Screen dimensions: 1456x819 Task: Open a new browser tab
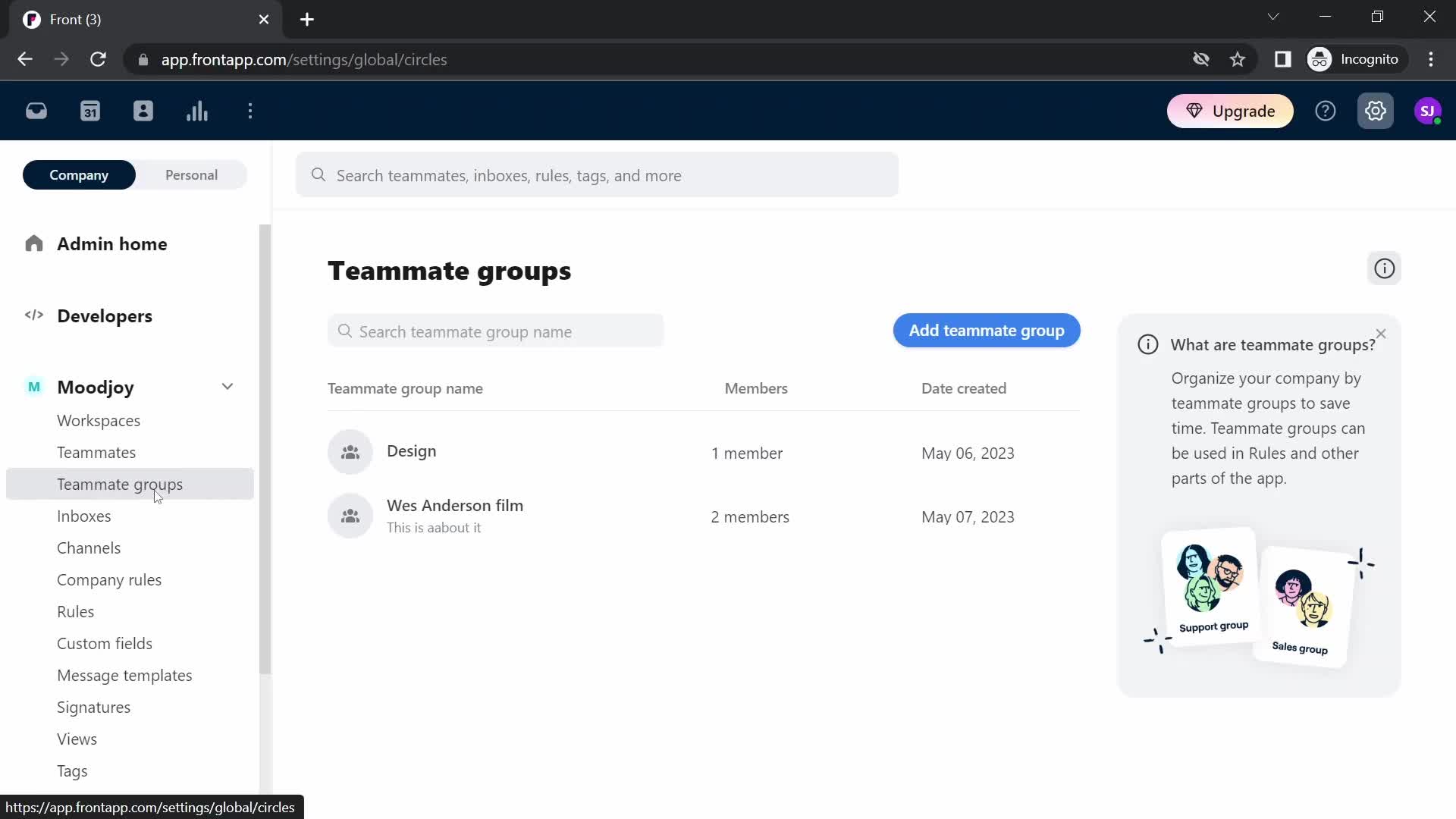307,20
